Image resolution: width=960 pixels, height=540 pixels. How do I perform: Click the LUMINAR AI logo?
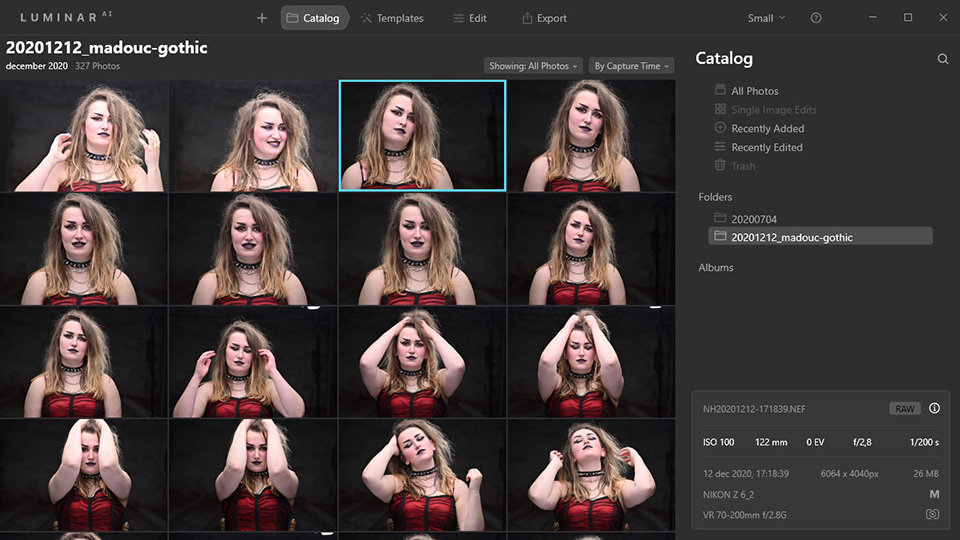pos(66,17)
